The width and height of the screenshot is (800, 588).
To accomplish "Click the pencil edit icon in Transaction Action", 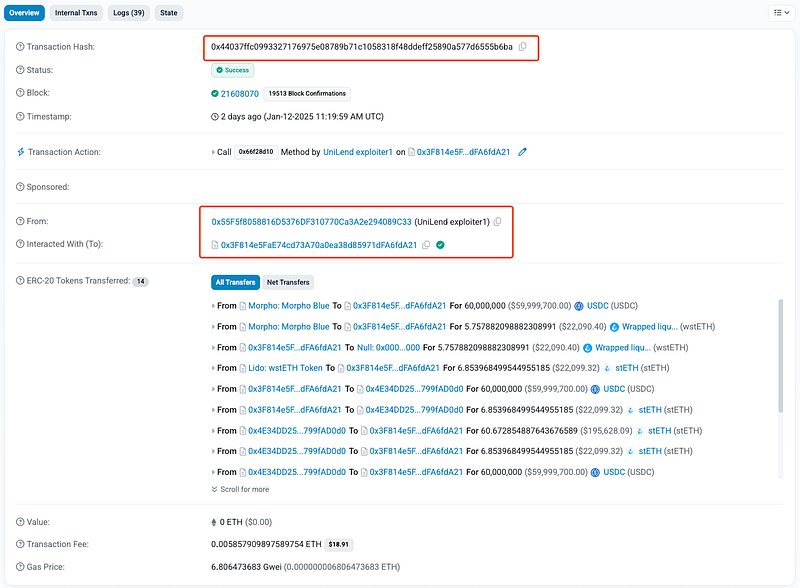I will [x=522, y=152].
